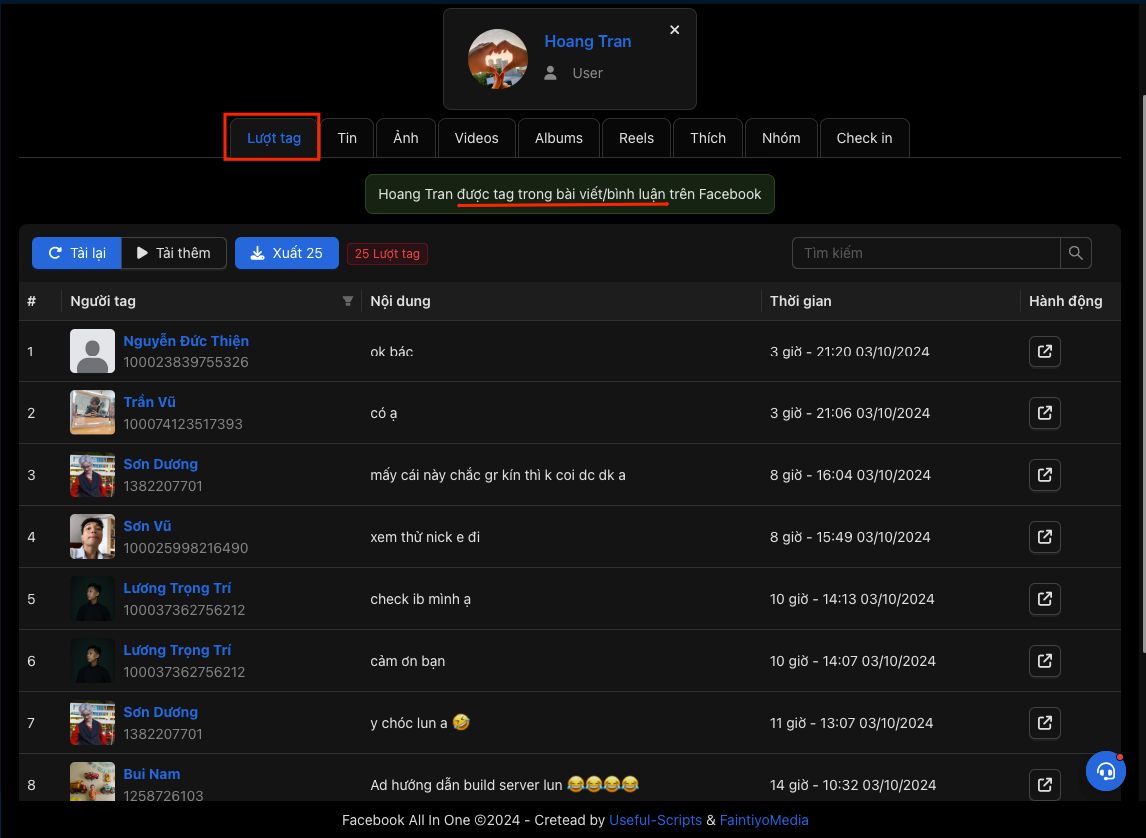The height and width of the screenshot is (838, 1146).
Task: Open external link for Sơn Vũ's tag
Action: click(x=1044, y=537)
